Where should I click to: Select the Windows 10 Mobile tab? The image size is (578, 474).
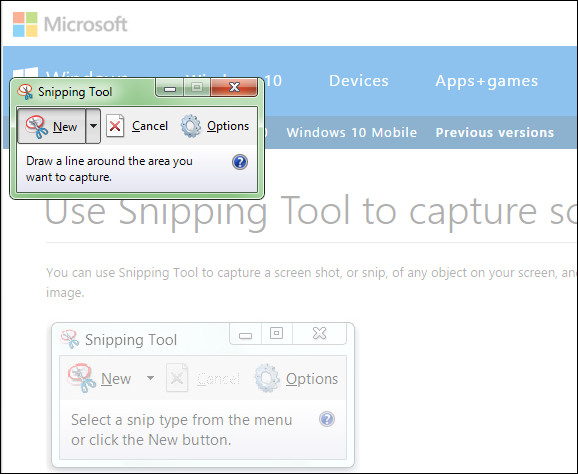pyautogui.click(x=352, y=132)
